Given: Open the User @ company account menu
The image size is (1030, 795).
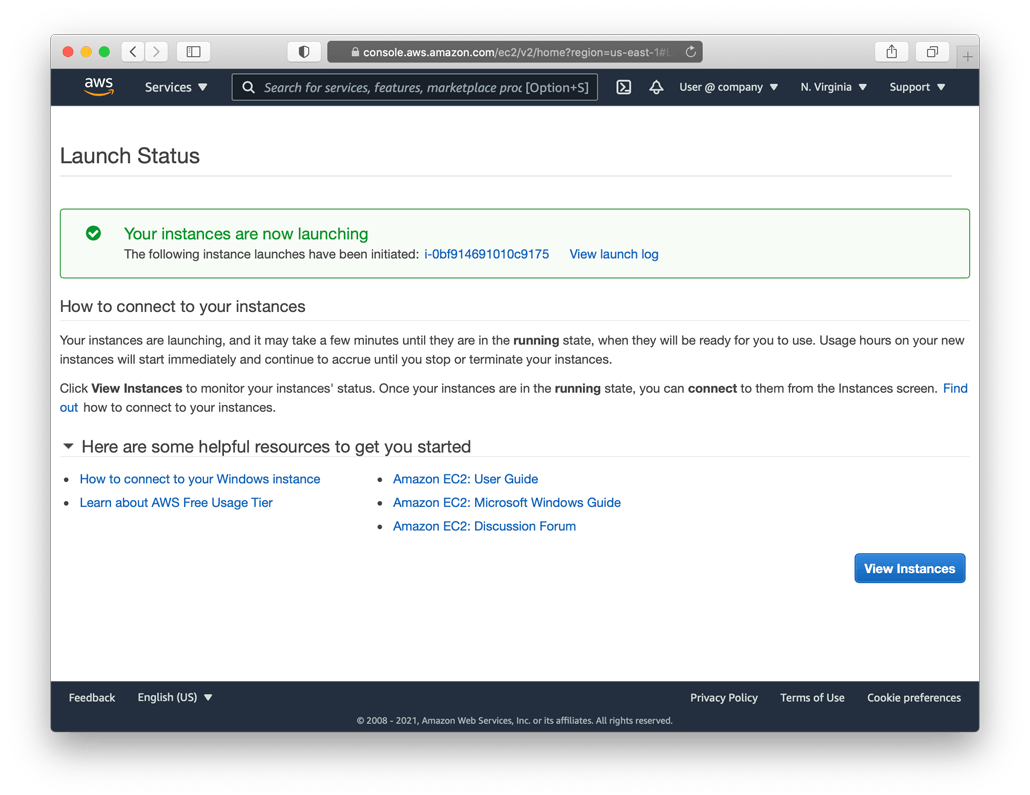Looking at the screenshot, I should (728, 87).
